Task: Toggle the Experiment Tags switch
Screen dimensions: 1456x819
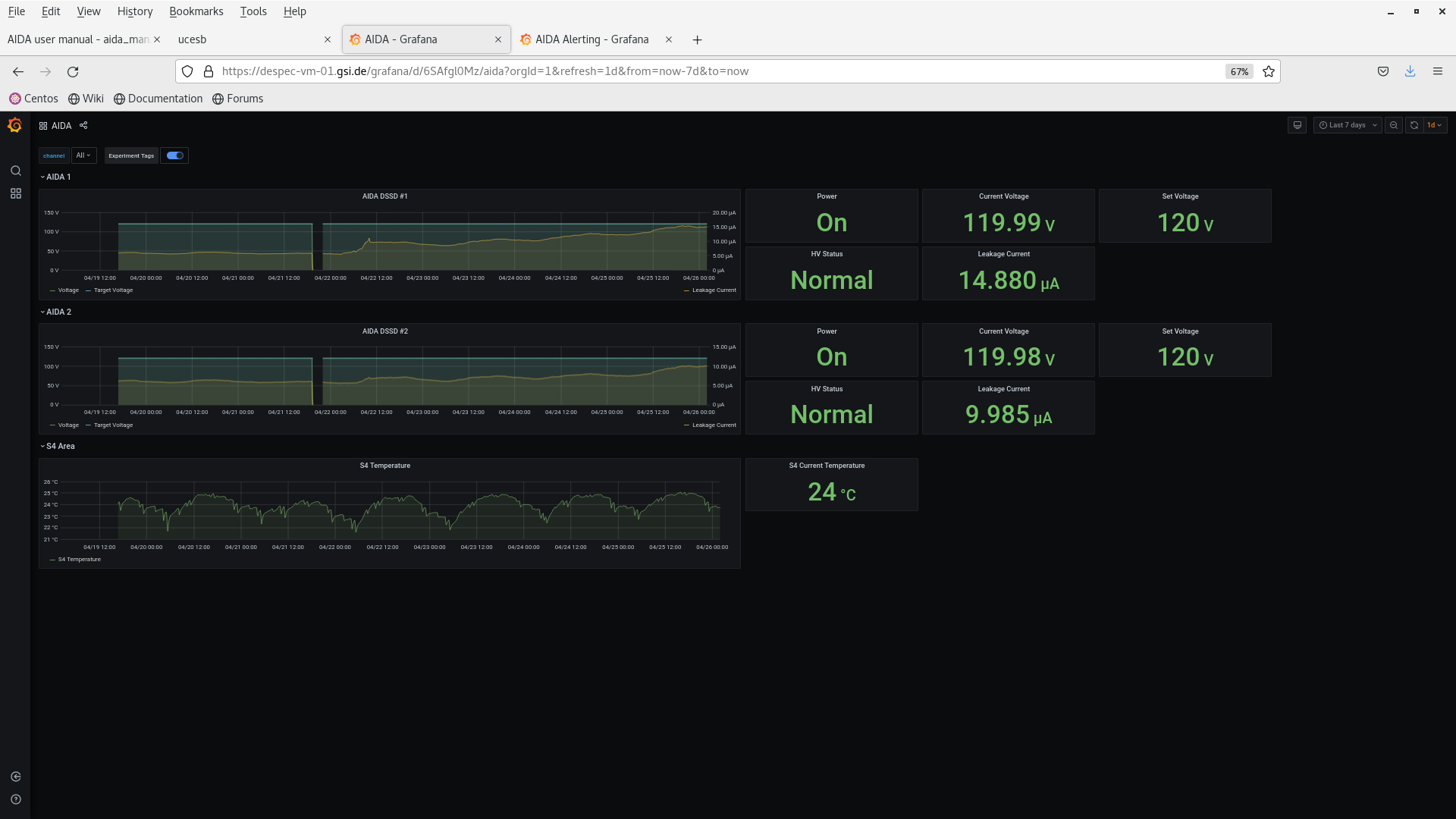Action: click(175, 155)
